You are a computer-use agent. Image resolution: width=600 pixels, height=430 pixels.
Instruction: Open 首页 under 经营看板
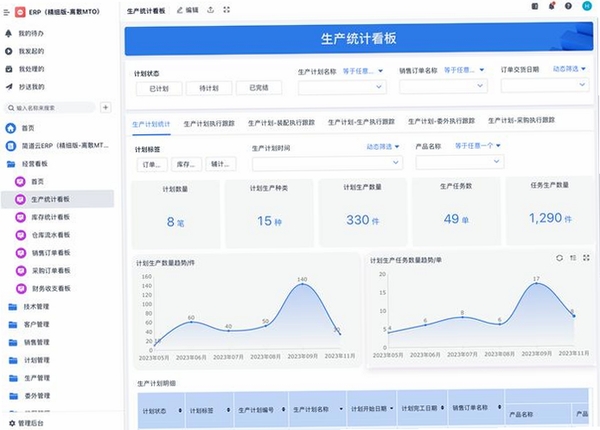pos(29,181)
